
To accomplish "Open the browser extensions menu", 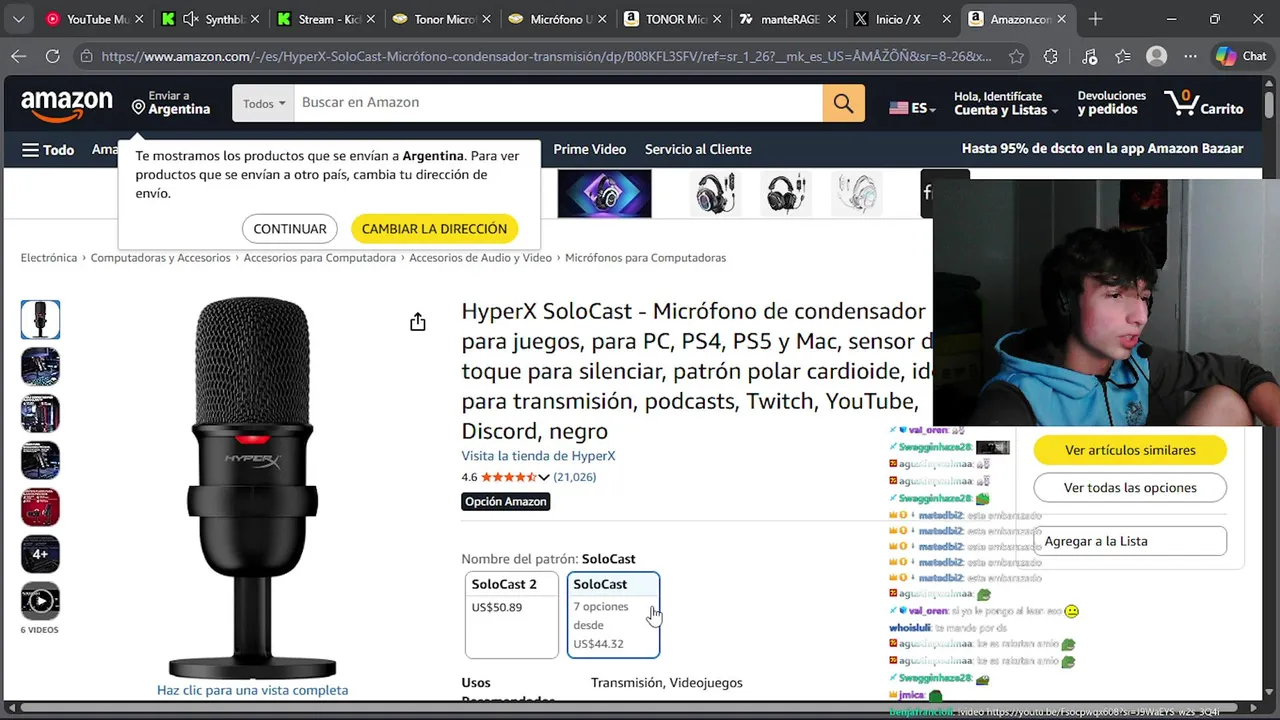I will click(1051, 57).
